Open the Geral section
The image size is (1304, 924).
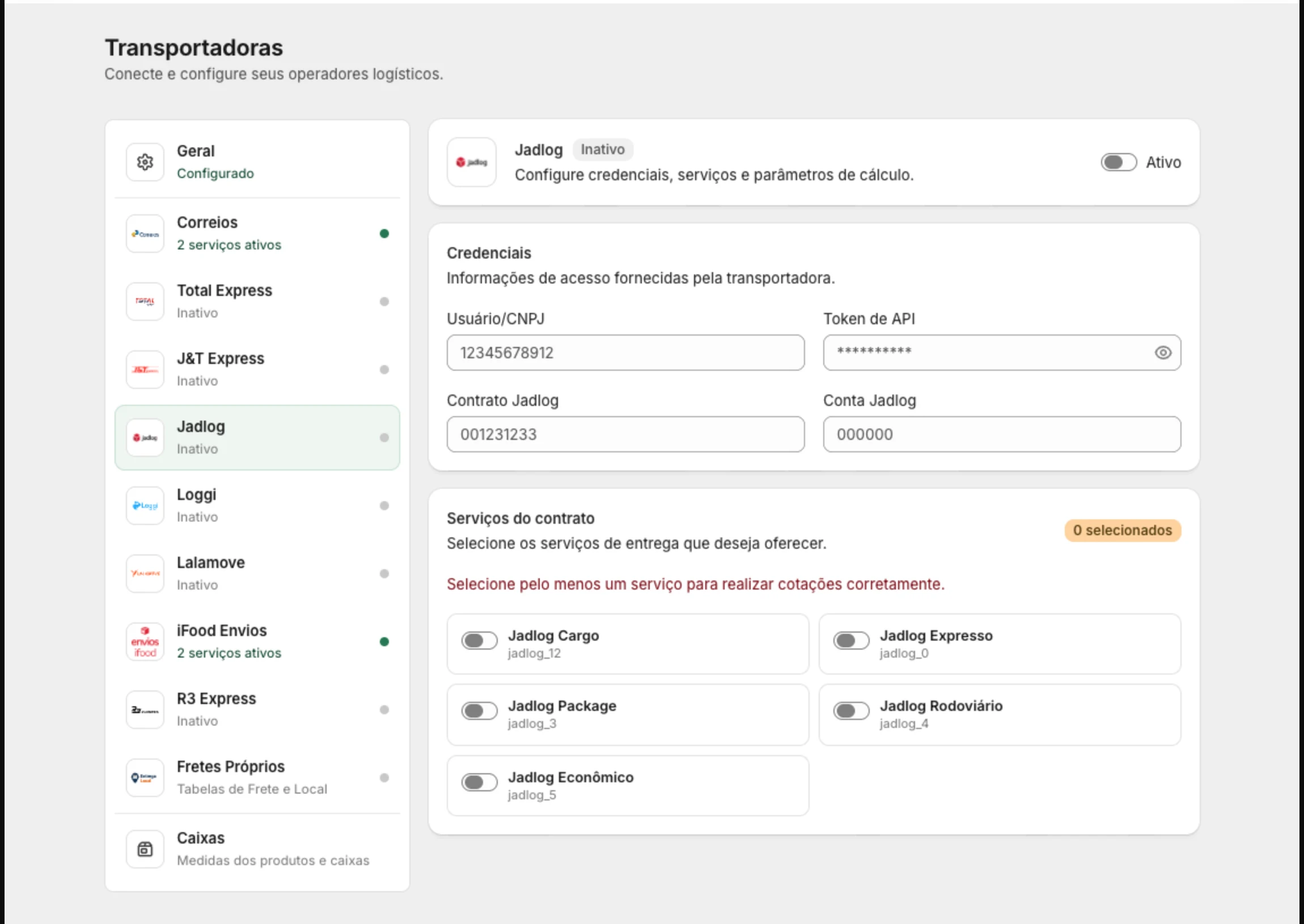click(x=257, y=162)
